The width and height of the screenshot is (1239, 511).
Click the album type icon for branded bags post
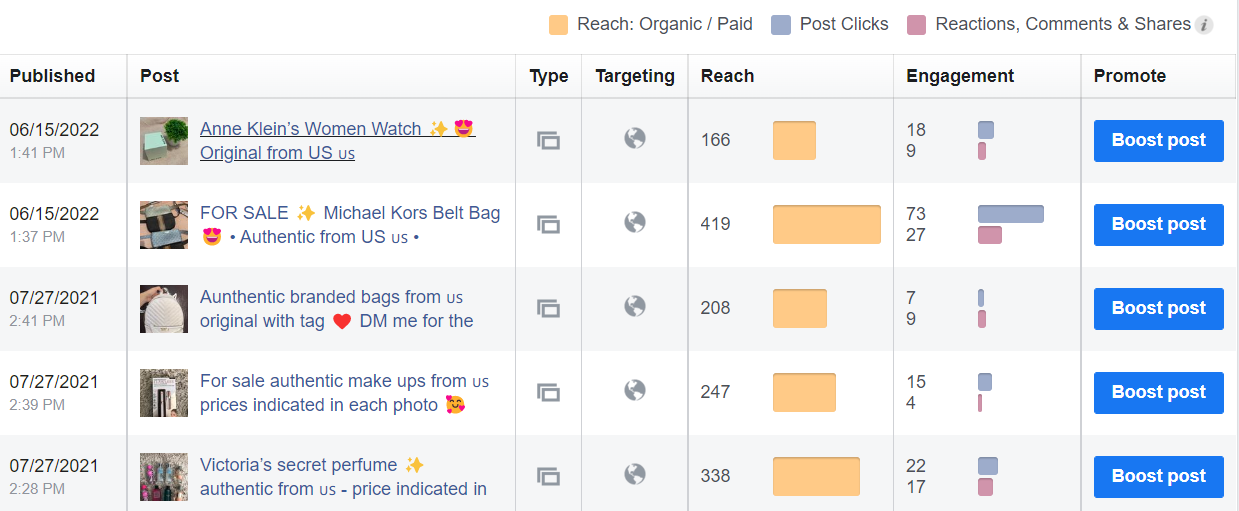[548, 308]
